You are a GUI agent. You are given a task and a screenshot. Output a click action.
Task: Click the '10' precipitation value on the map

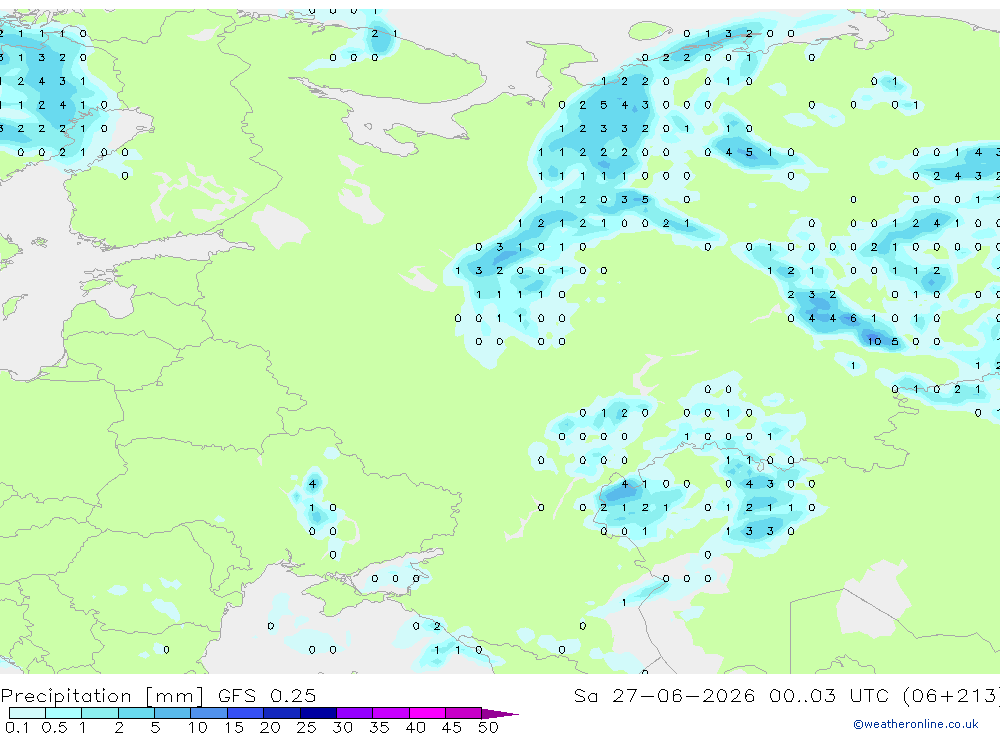tap(874, 341)
